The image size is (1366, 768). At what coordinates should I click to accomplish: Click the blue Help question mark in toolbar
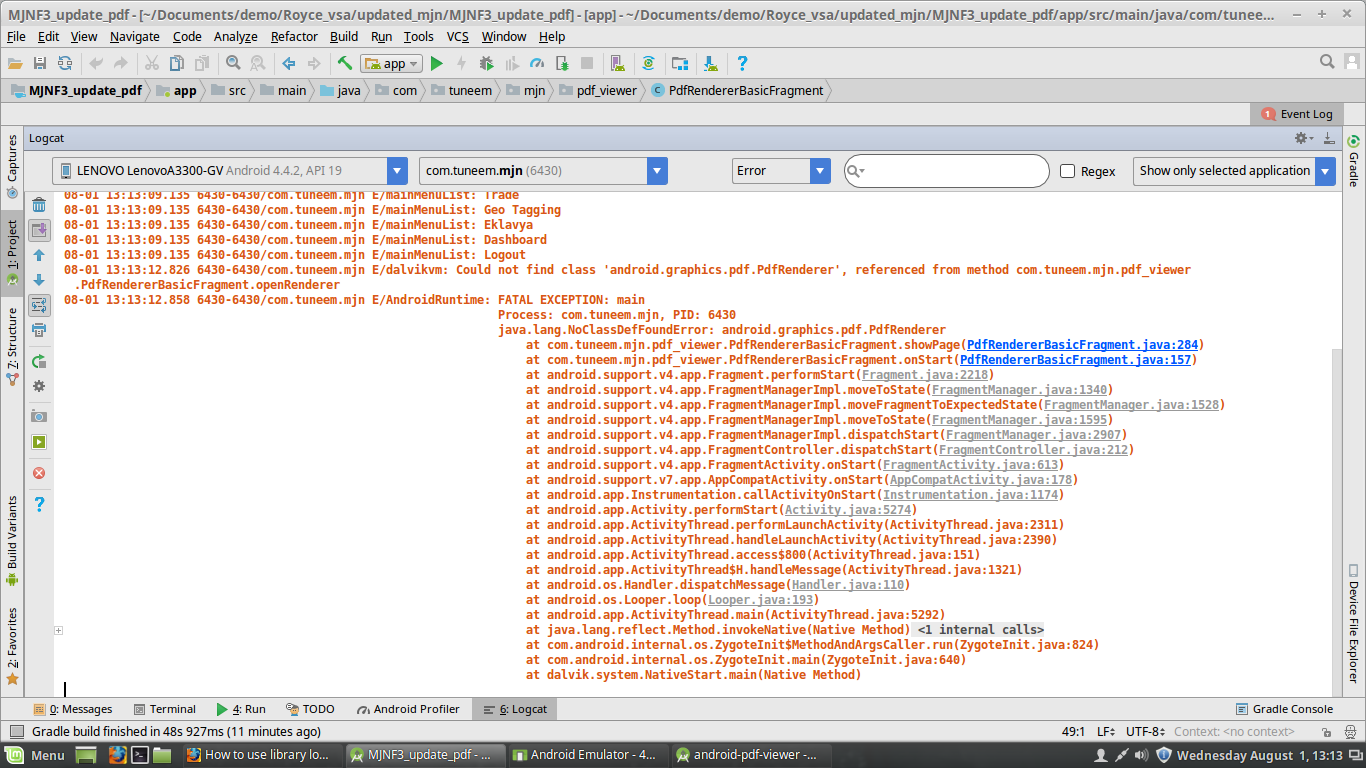(x=742, y=63)
